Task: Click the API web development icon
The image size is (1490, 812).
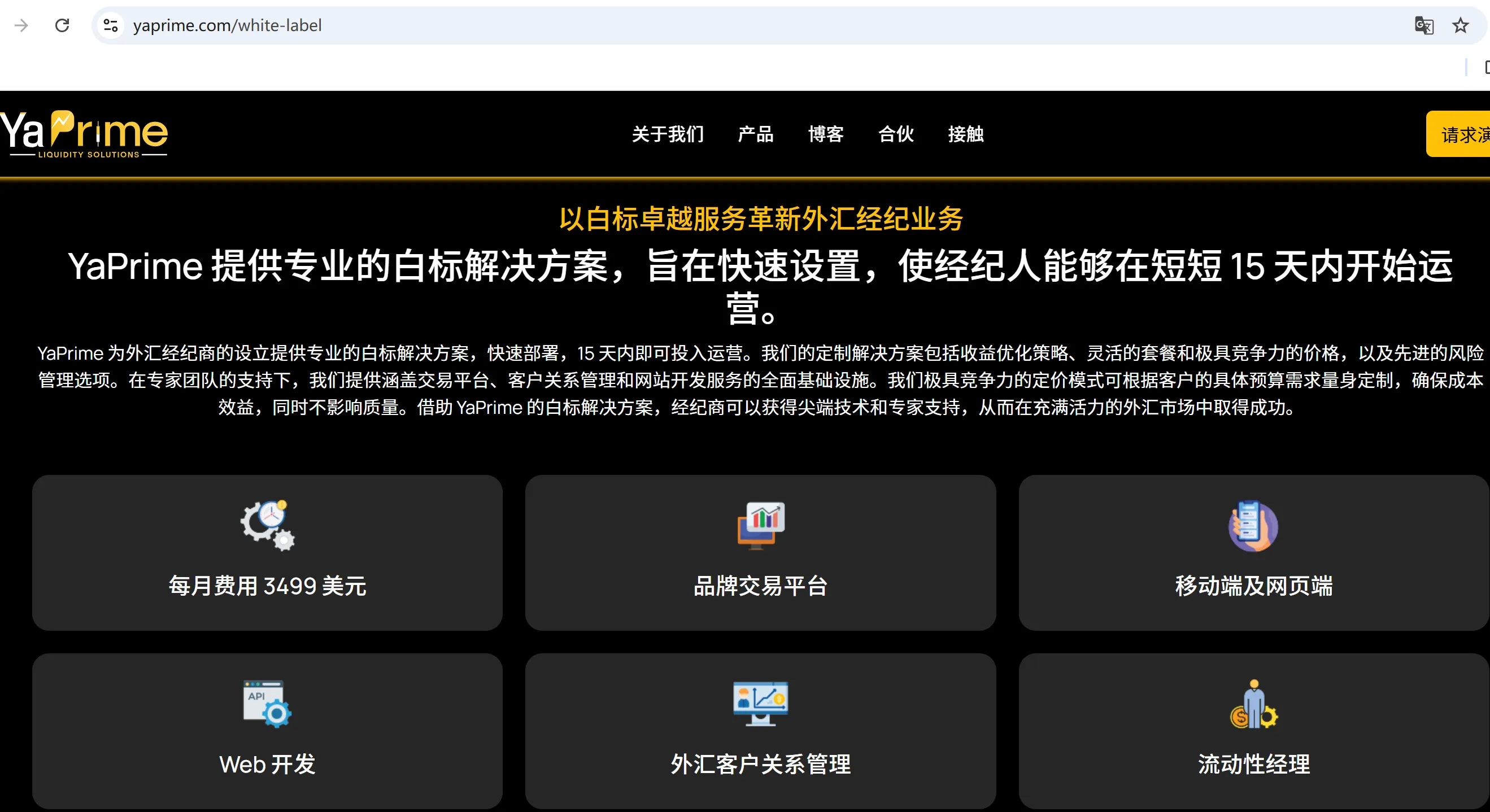Action: click(x=267, y=703)
